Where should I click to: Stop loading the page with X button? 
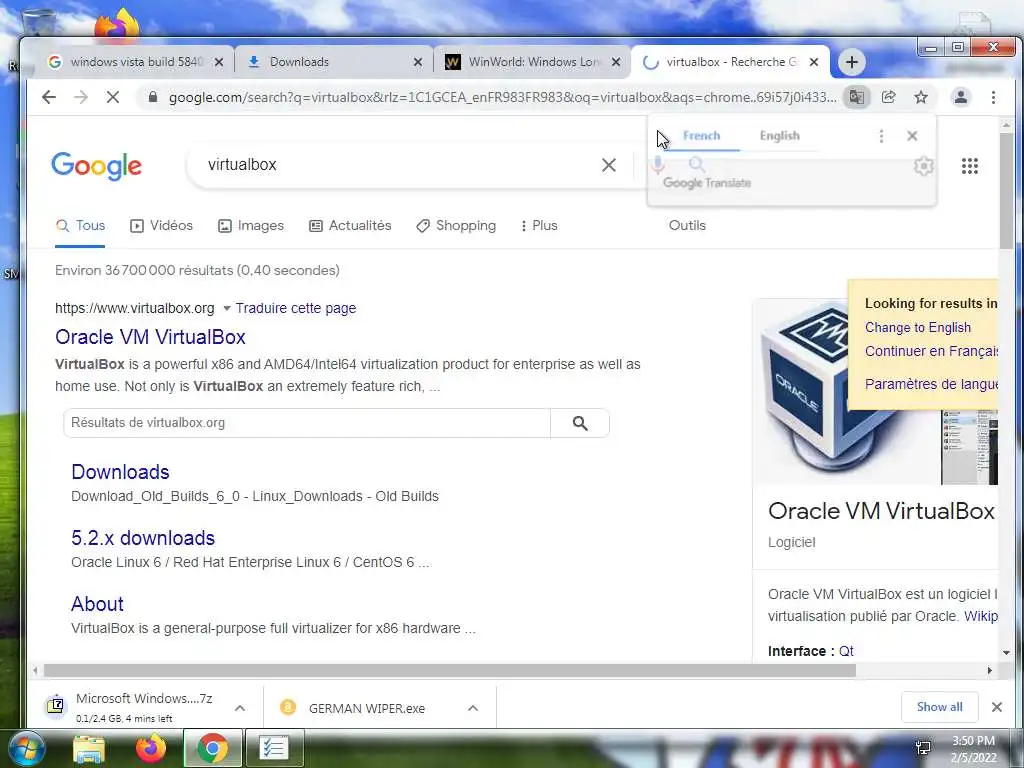[113, 97]
